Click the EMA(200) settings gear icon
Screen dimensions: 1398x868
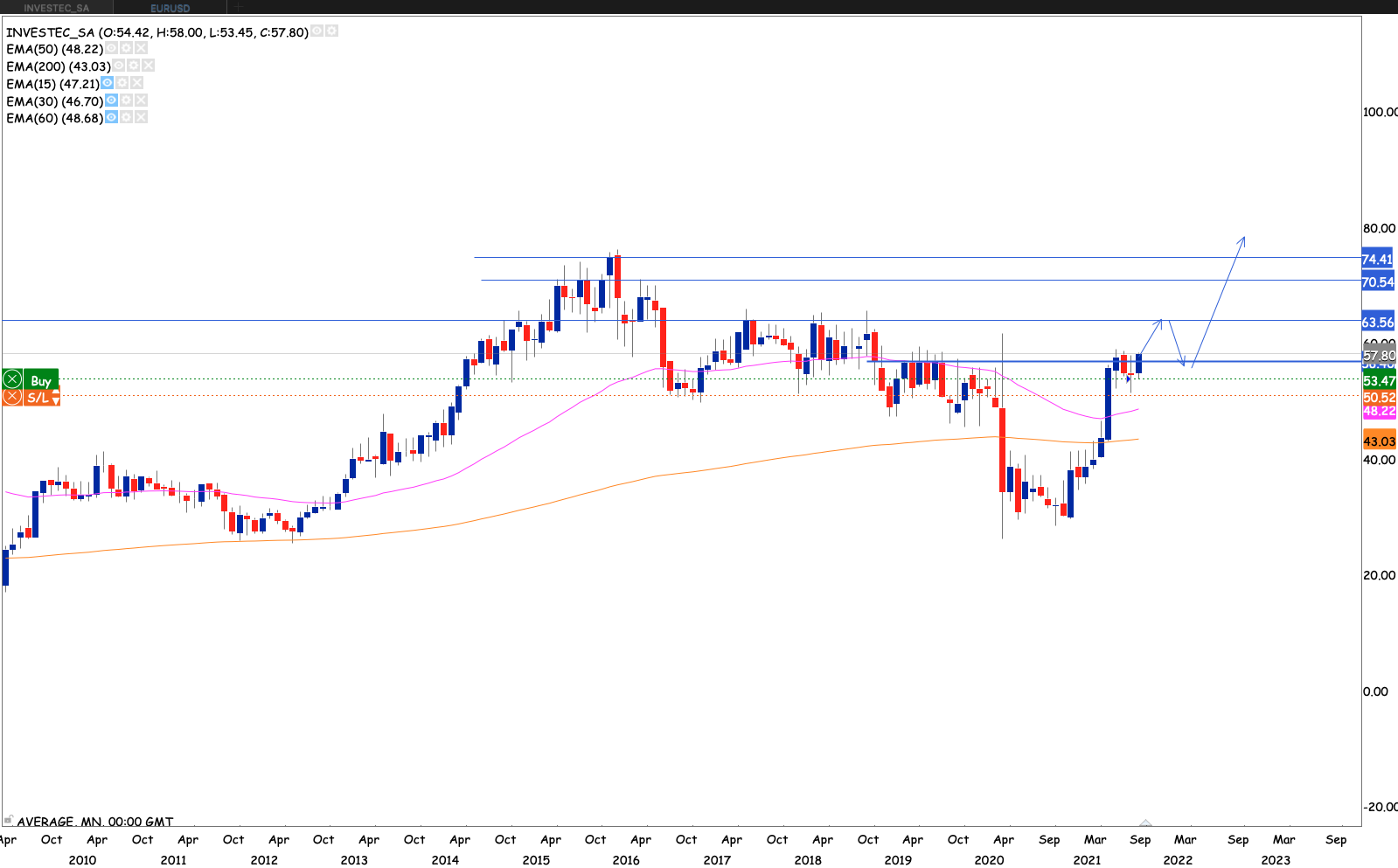(x=134, y=66)
